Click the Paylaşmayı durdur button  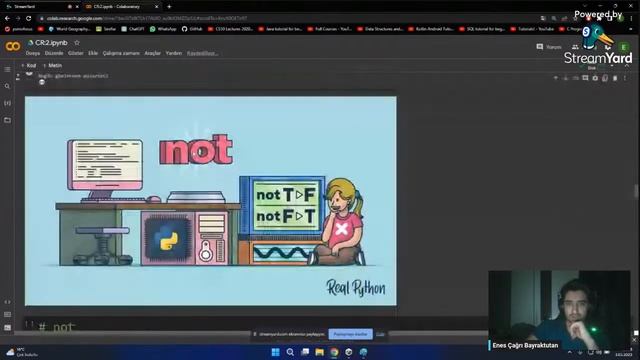pyautogui.click(x=351, y=334)
